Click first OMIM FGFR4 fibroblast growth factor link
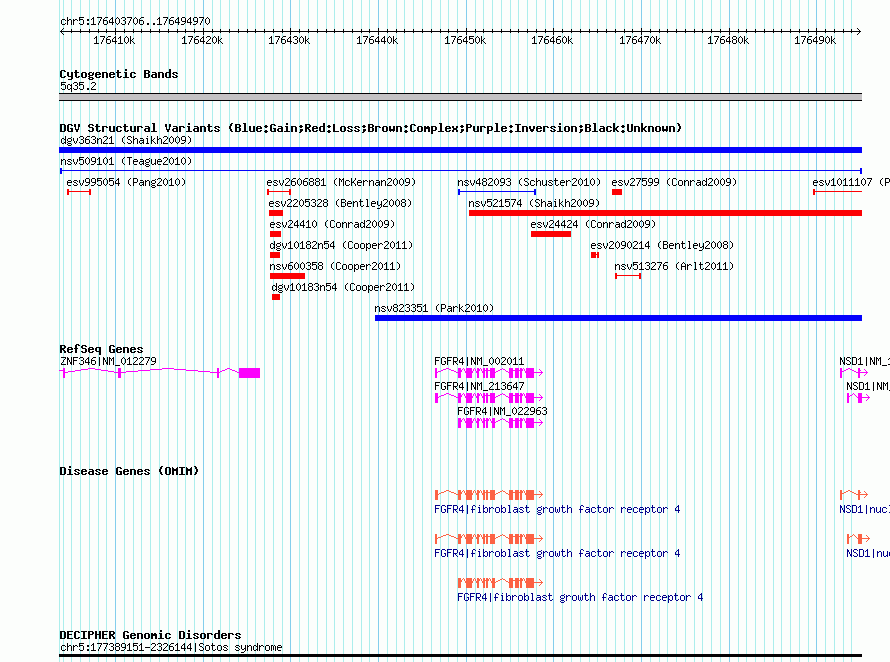 point(557,509)
